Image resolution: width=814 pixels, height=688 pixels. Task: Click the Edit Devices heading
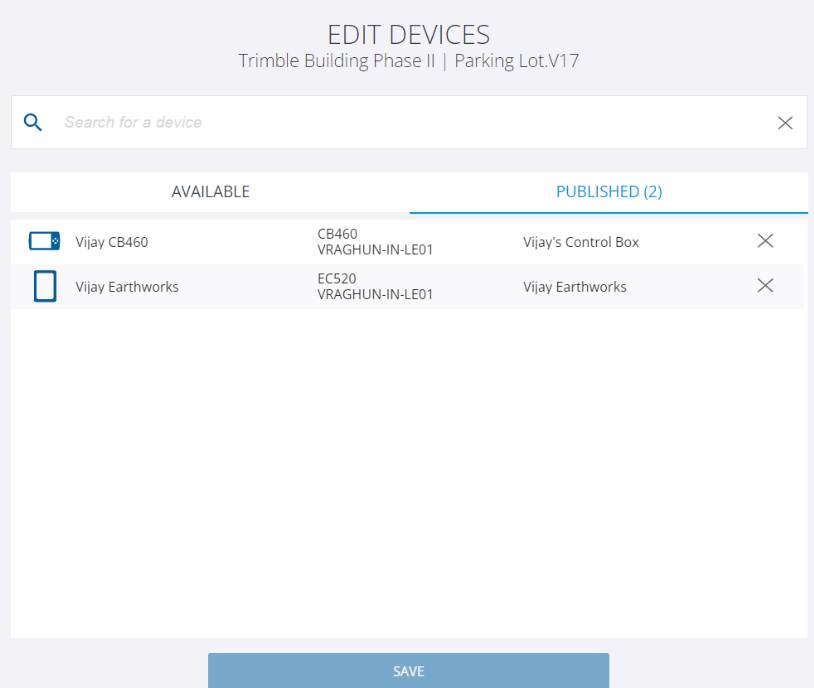point(408,34)
